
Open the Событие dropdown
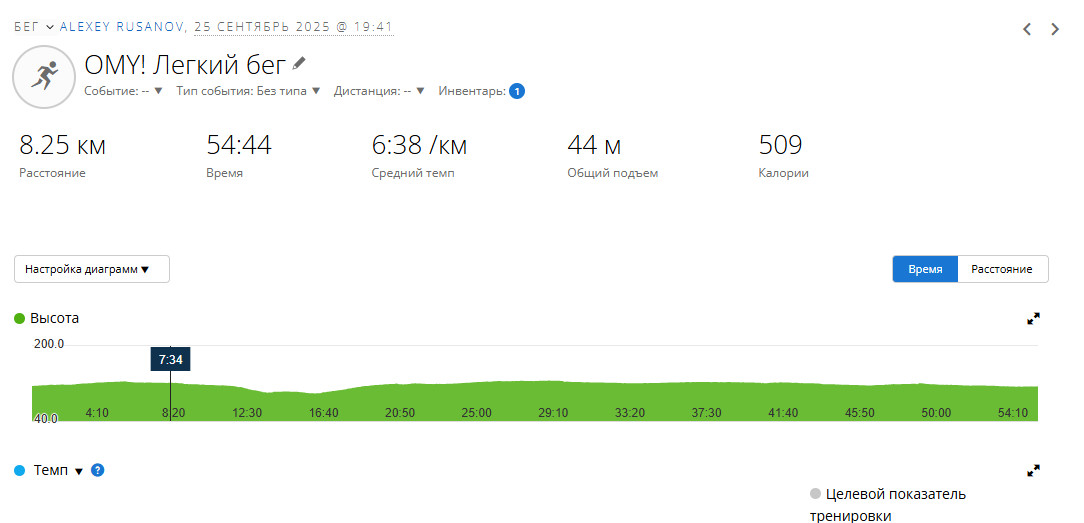[x=123, y=91]
